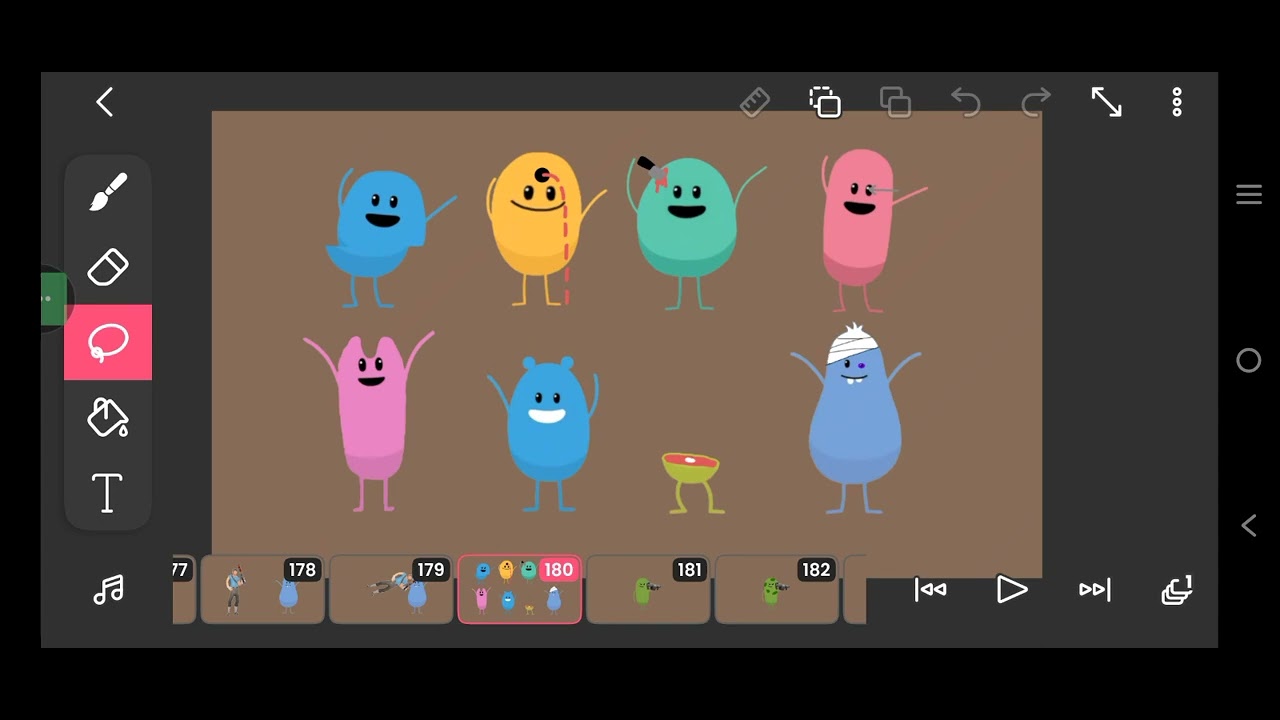Jump to the first frame
Image resolution: width=1280 pixels, height=720 pixels.
point(930,590)
